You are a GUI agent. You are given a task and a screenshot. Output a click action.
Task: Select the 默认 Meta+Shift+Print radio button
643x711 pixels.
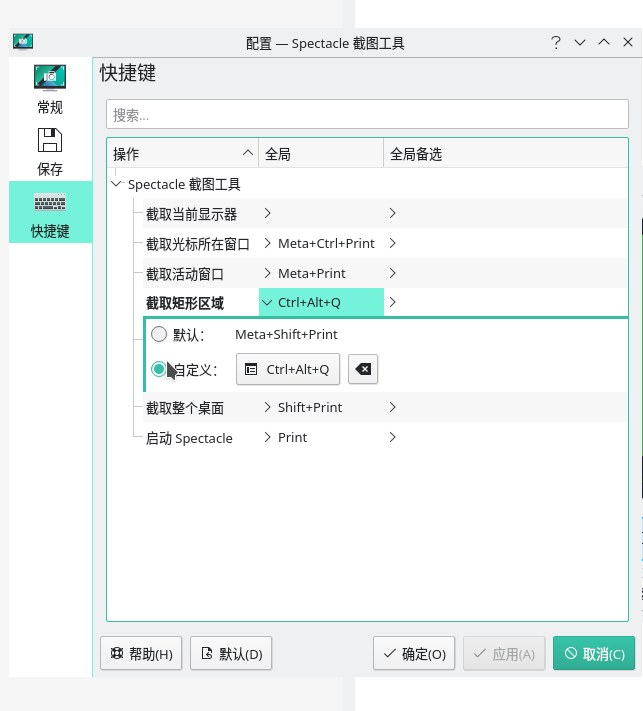tap(159, 334)
